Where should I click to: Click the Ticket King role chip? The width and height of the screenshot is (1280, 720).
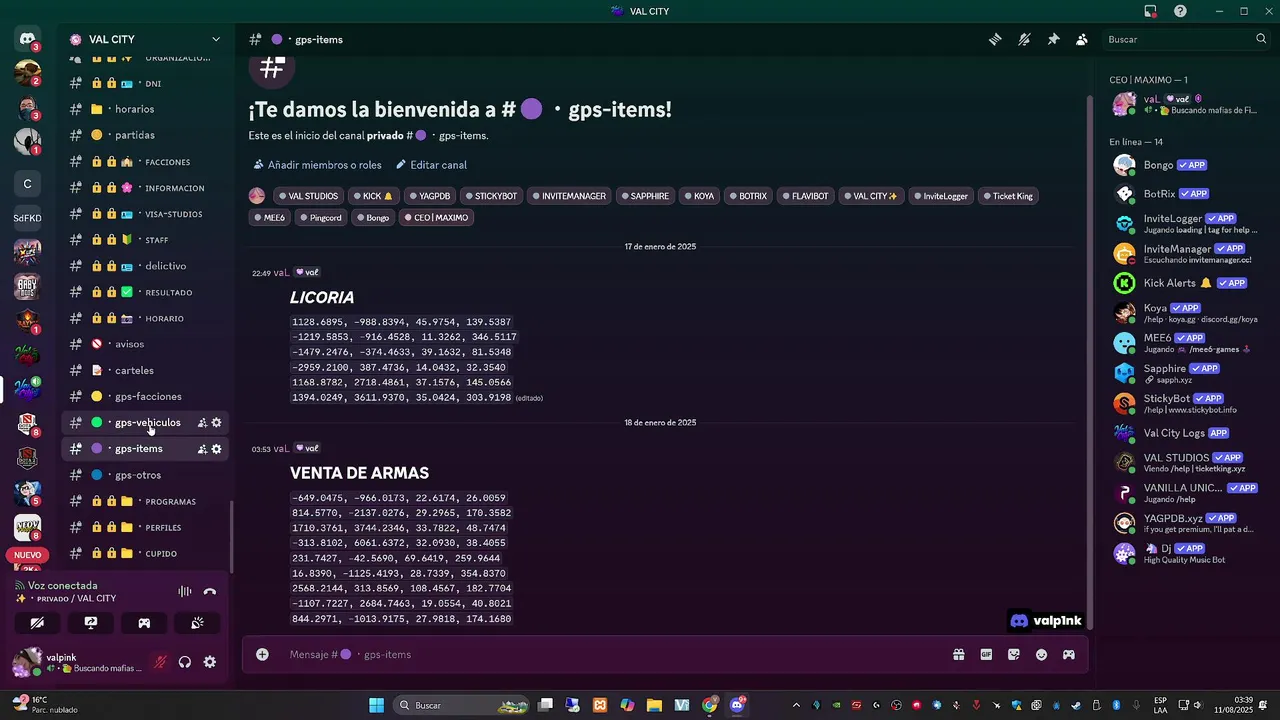click(1008, 196)
